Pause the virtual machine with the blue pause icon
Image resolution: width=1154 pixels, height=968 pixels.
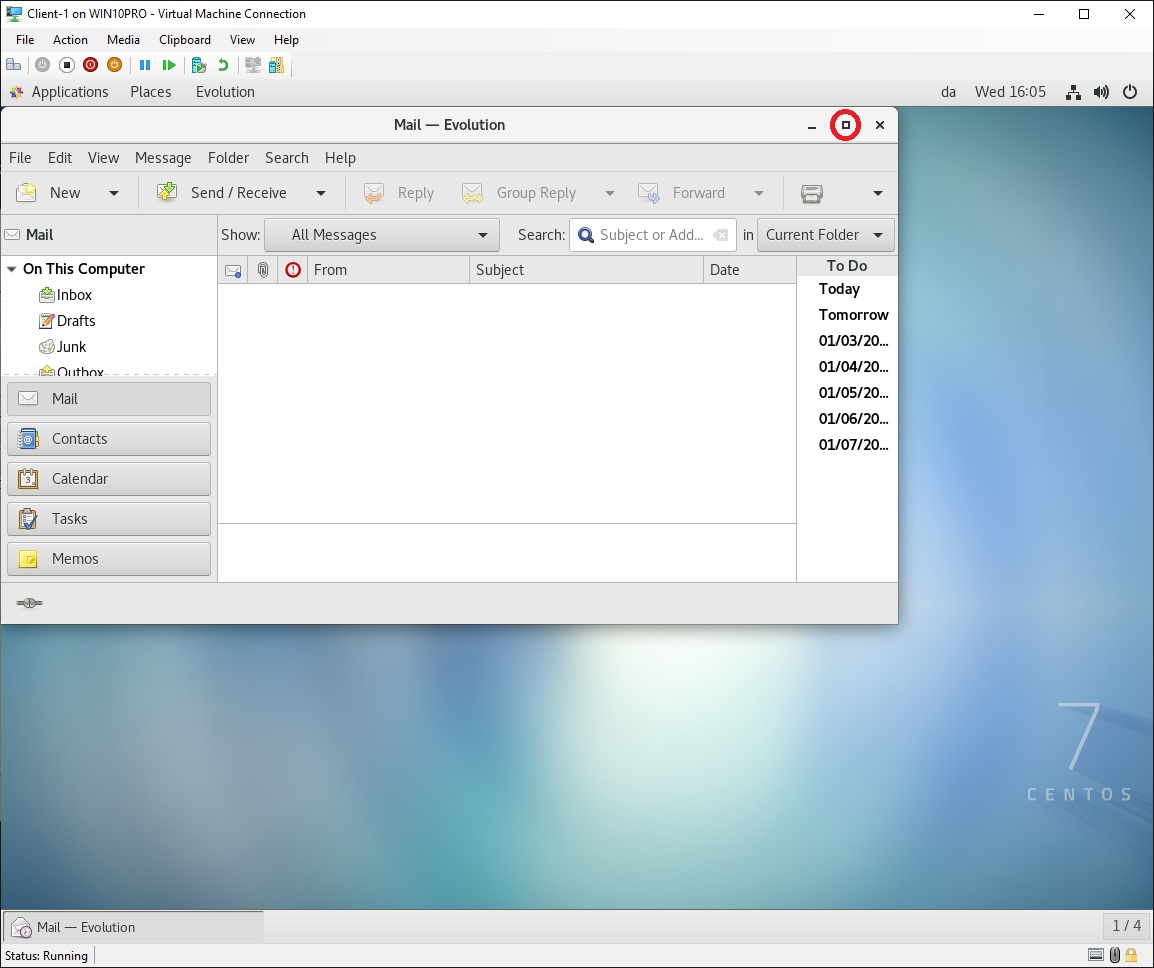click(145, 65)
